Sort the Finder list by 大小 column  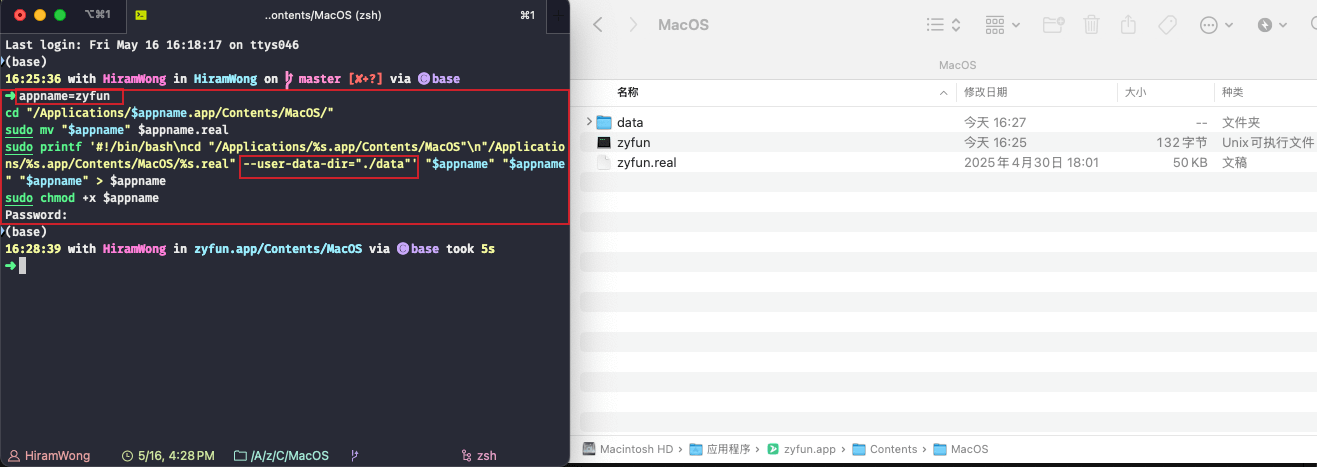click(x=1135, y=92)
